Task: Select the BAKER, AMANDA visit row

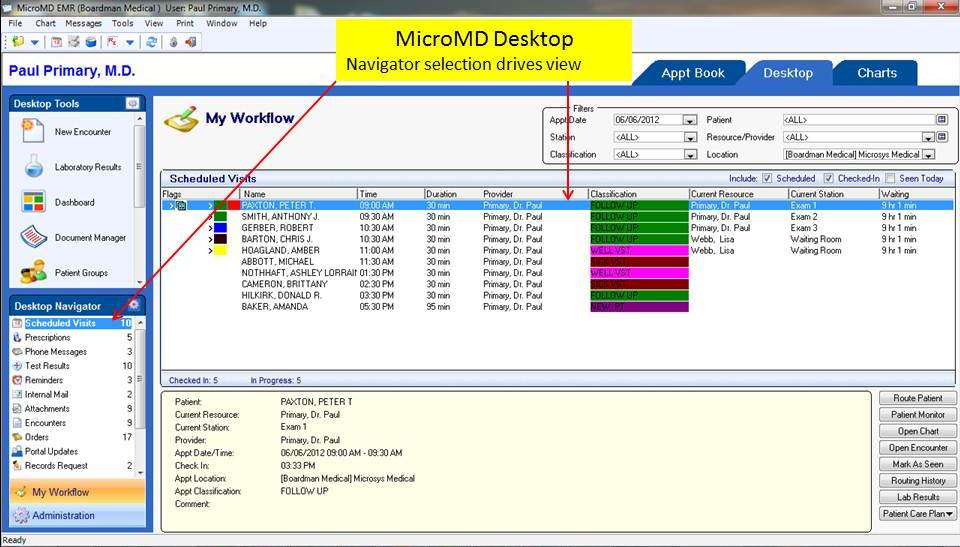Action: (x=557, y=306)
